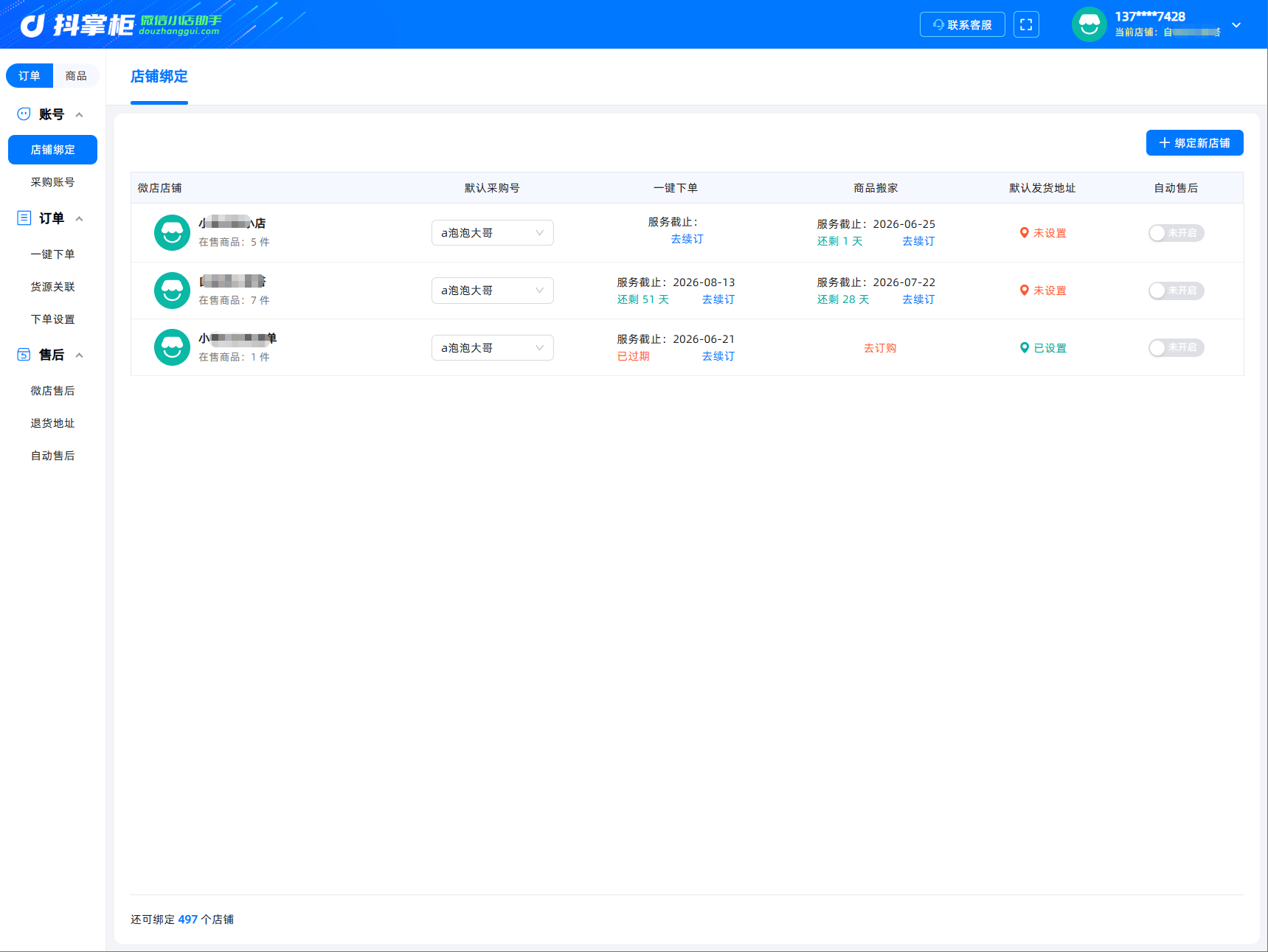1268x952 pixels.
Task: Click the 售后 section icon in sidebar
Action: click(24, 355)
